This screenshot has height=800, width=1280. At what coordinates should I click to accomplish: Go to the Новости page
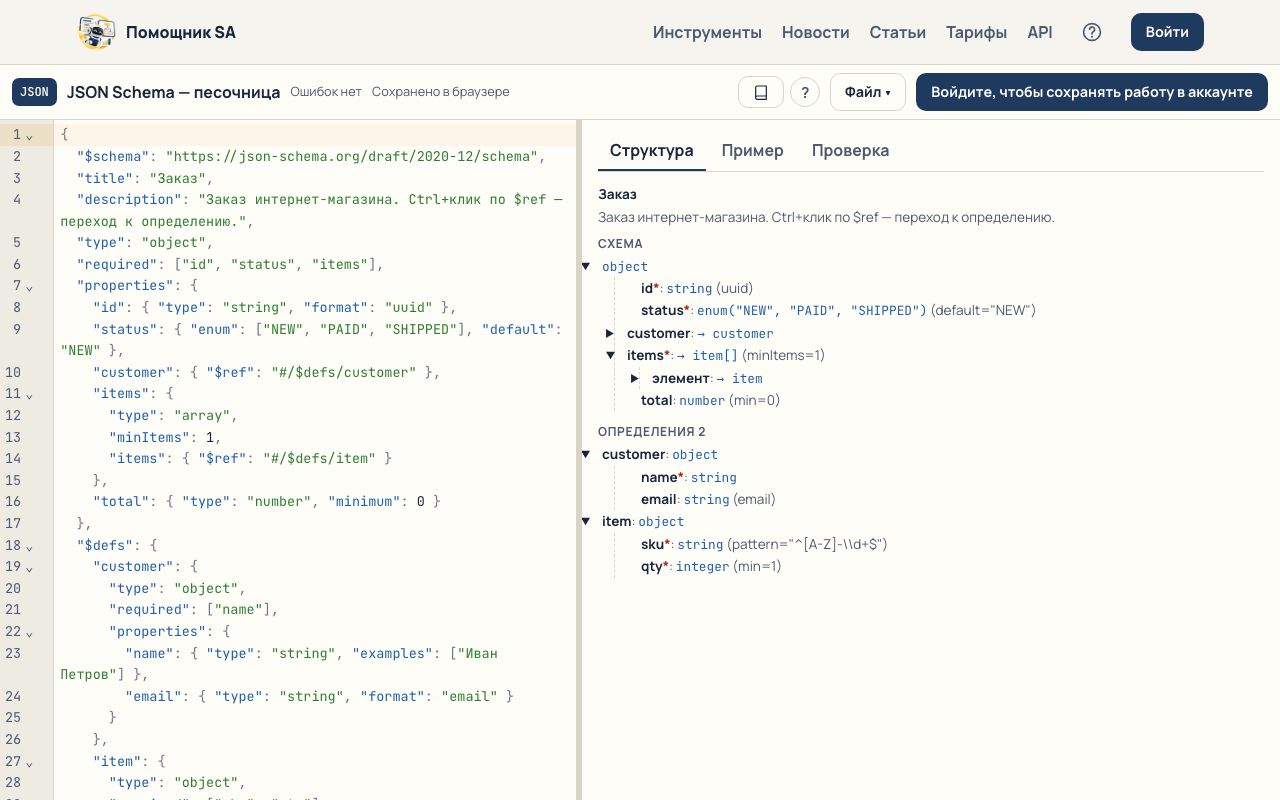tap(816, 32)
